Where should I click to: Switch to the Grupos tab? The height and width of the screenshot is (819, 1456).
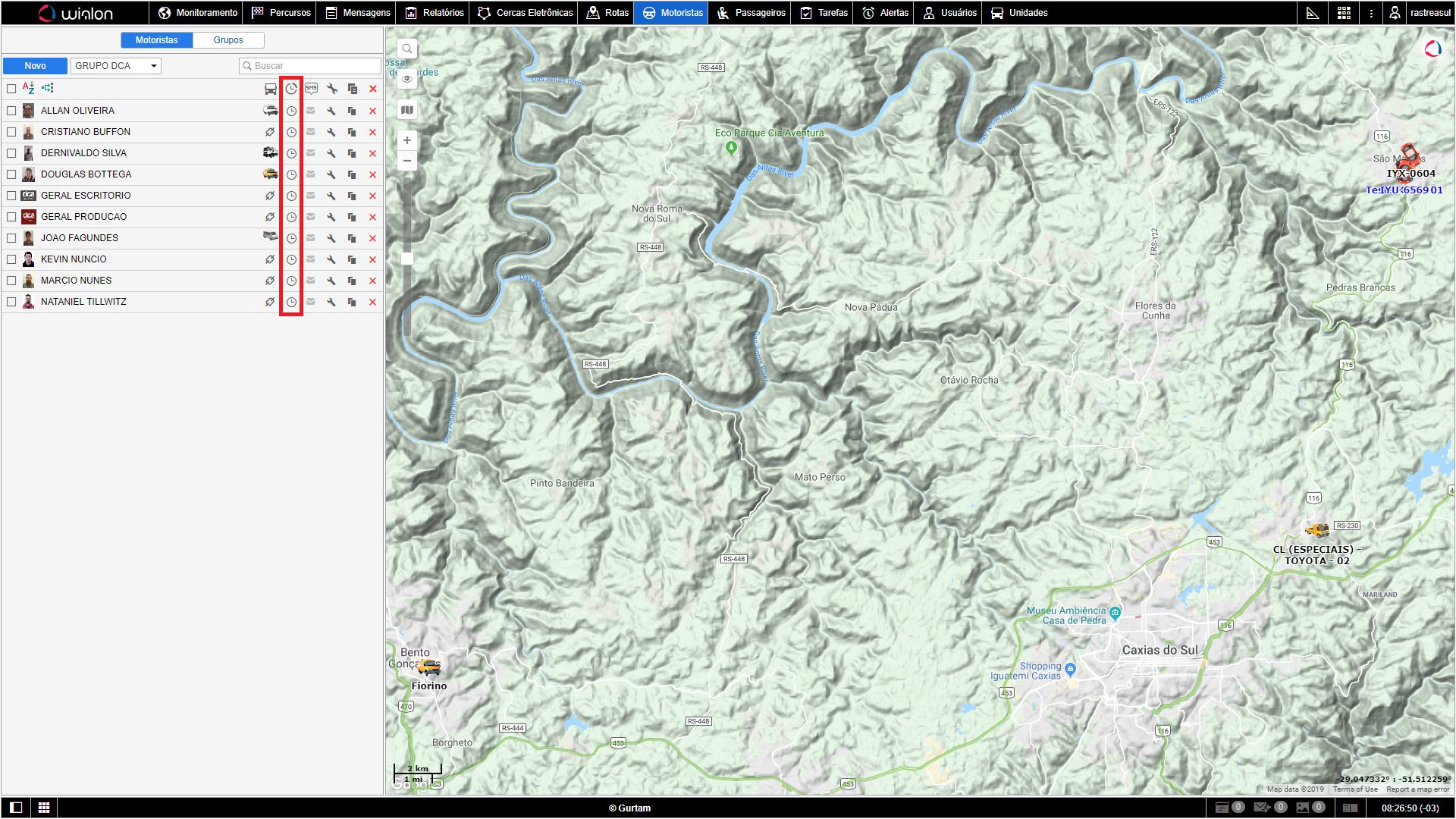coord(228,40)
